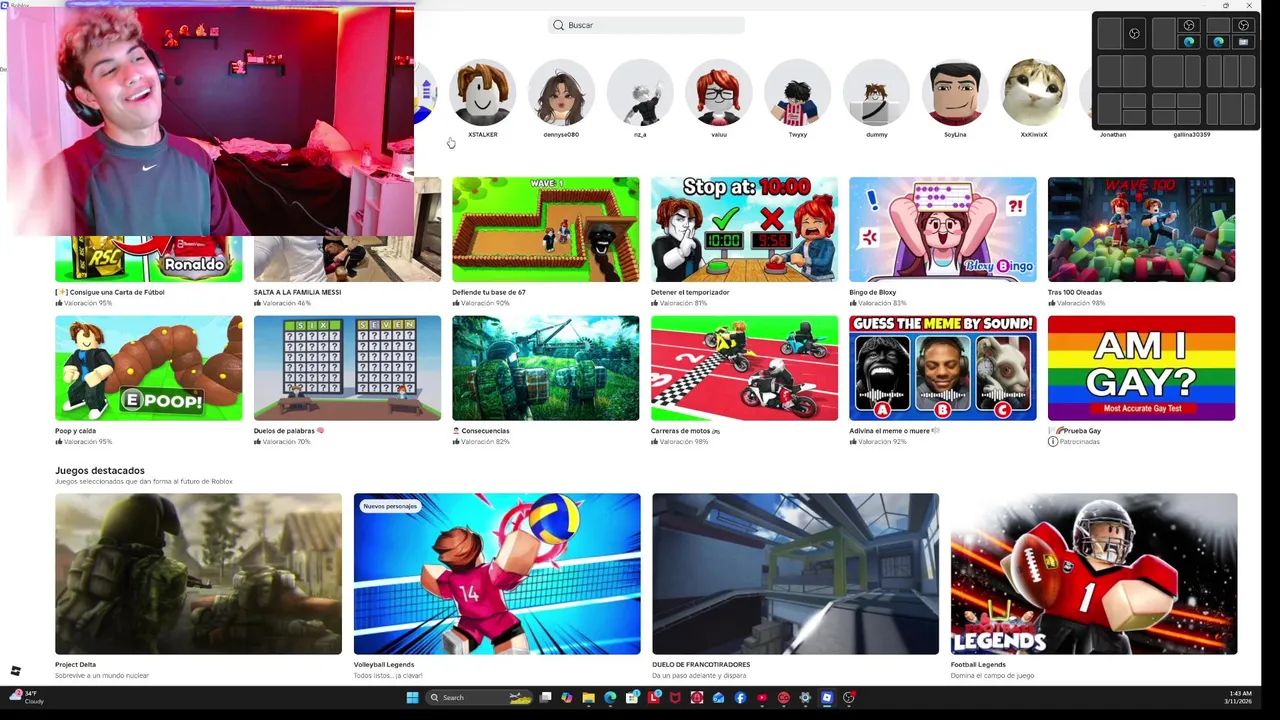Open YouTube from the taskbar
The image size is (1280, 720).
coord(762,697)
